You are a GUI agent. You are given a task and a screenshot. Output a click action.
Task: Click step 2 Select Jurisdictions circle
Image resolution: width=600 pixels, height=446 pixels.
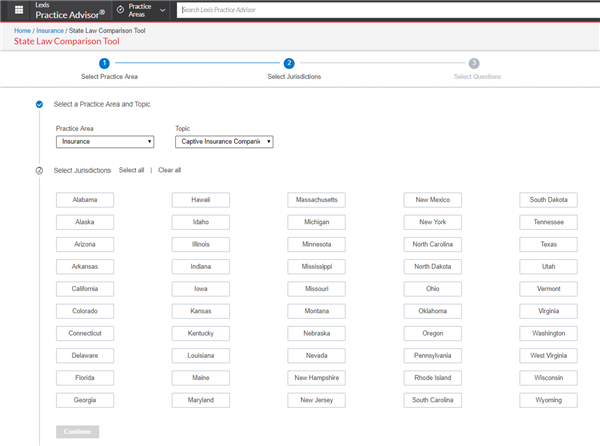point(289,63)
